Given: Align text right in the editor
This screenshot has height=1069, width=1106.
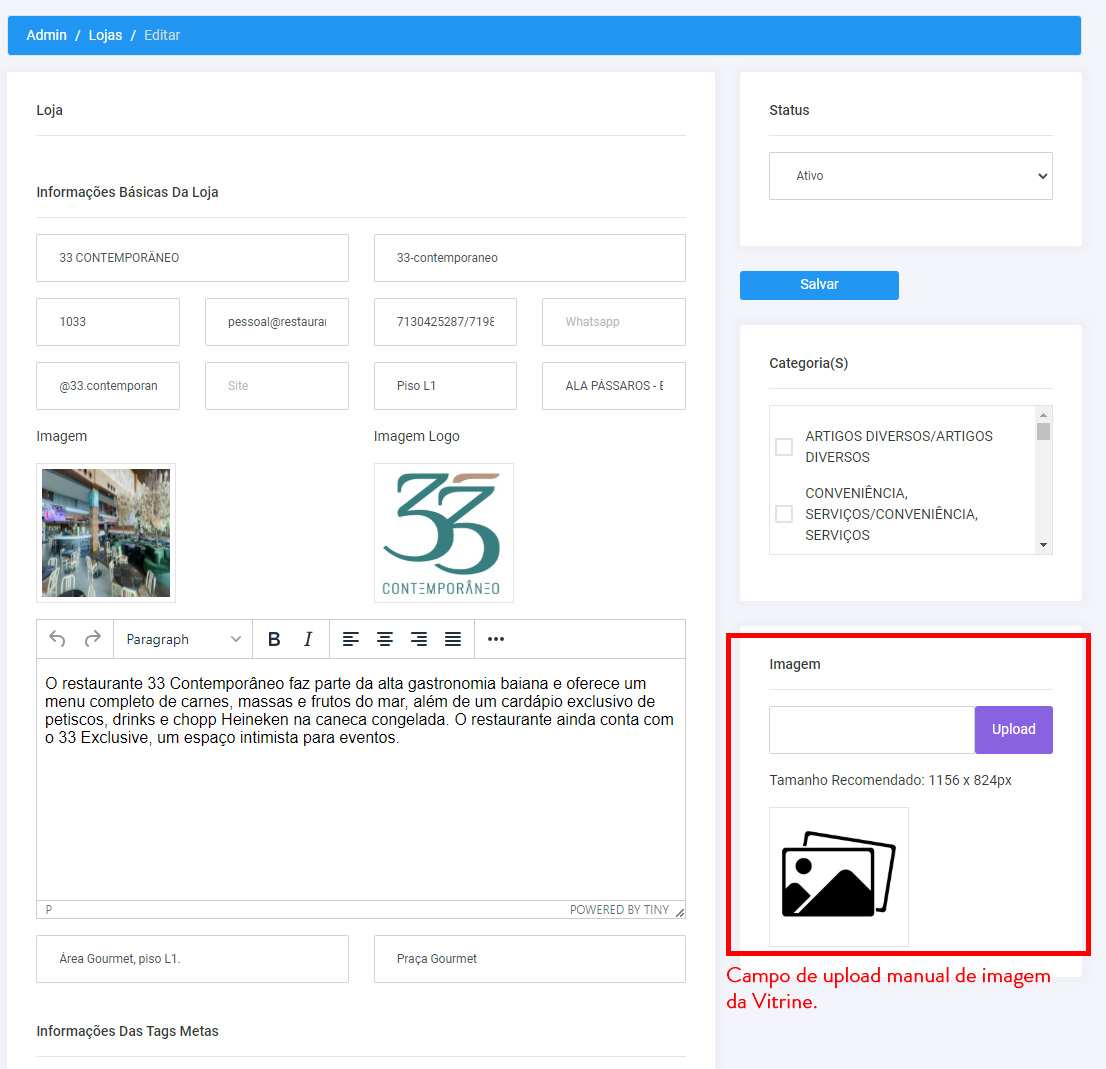Looking at the screenshot, I should point(419,640).
